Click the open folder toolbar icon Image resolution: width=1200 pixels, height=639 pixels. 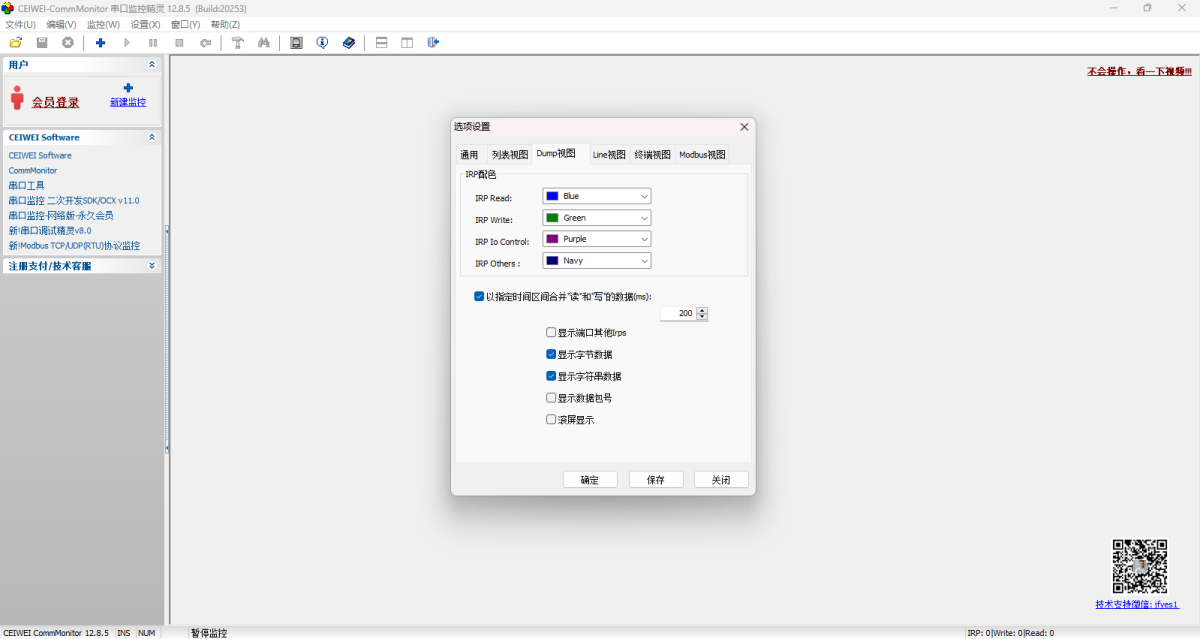coord(15,43)
